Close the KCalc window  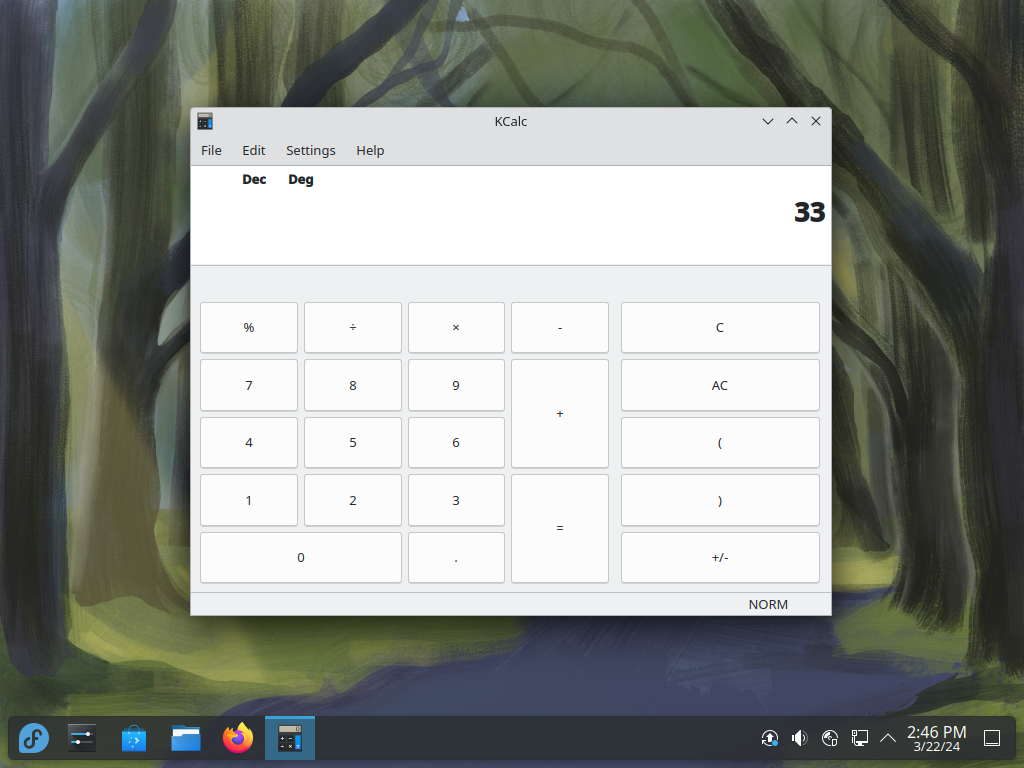pos(816,121)
